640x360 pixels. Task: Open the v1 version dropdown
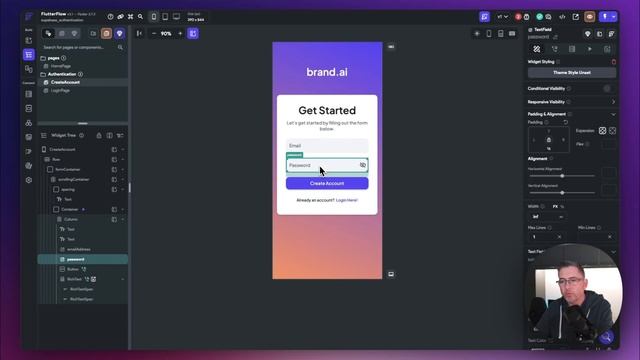click(503, 17)
